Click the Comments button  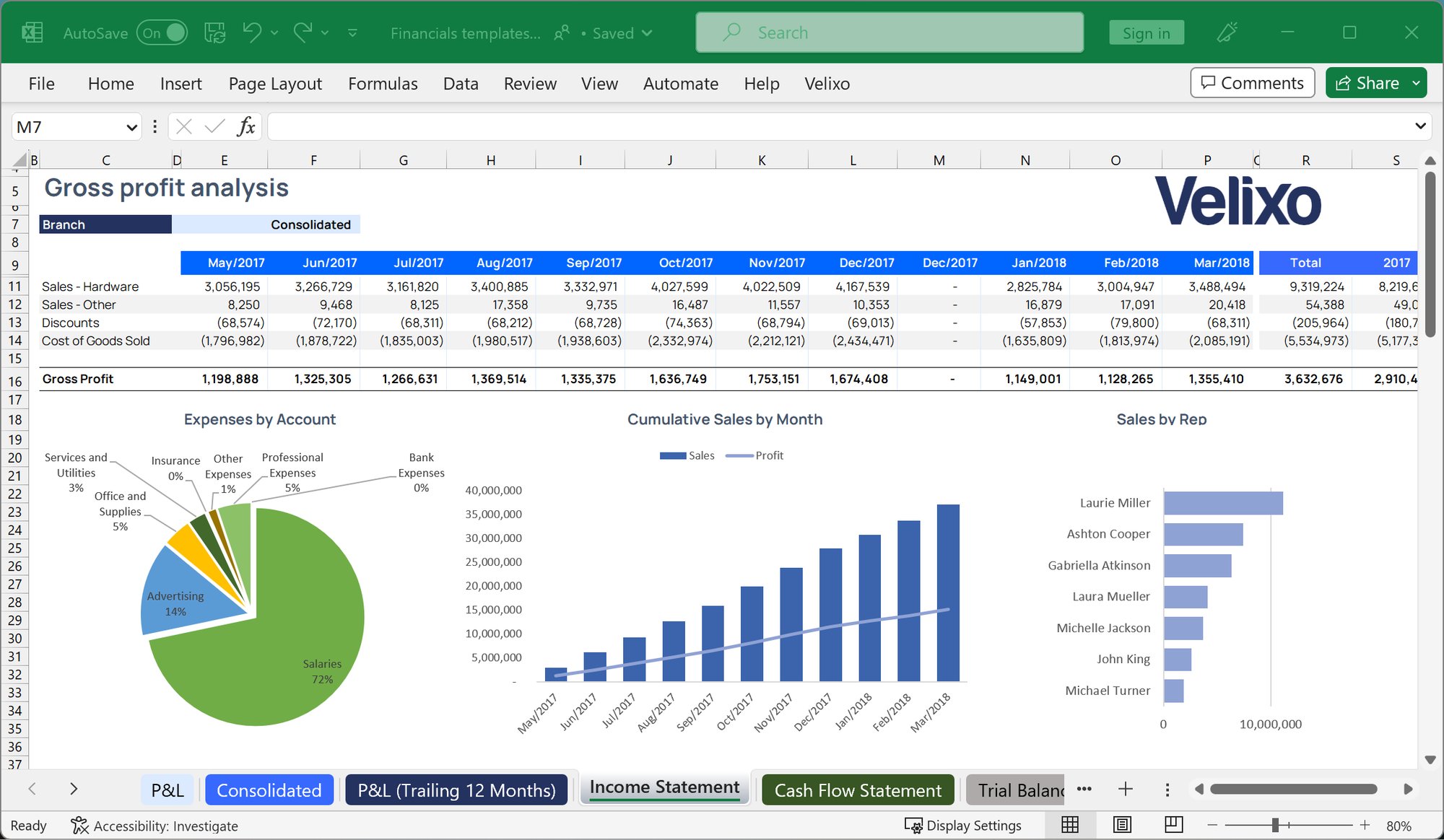[1252, 82]
